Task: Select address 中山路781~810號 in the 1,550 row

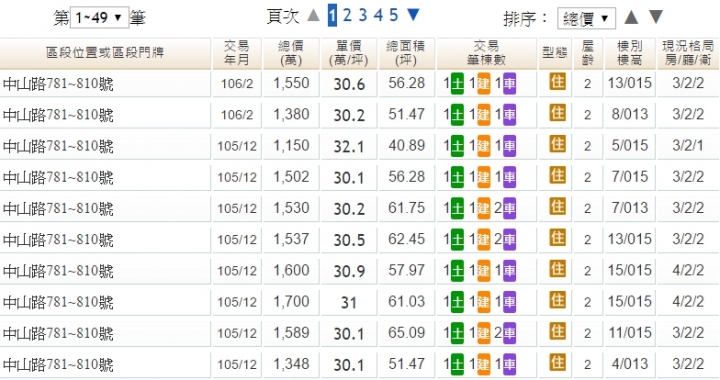Action: click(58, 84)
